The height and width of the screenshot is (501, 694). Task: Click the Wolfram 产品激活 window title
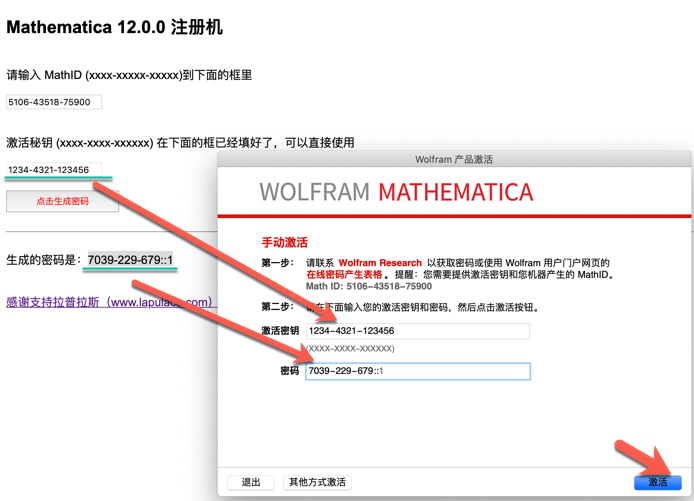454,159
